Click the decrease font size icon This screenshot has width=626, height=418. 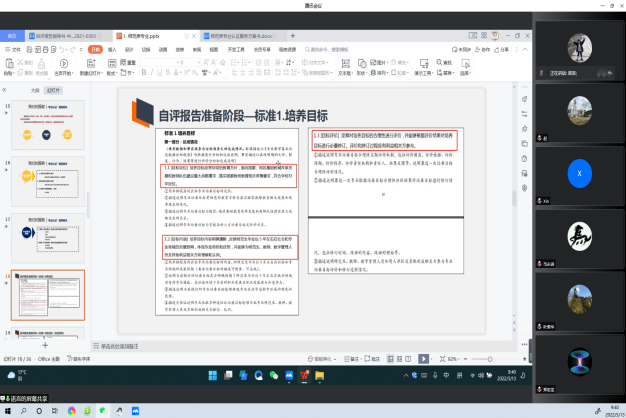(x=214, y=62)
